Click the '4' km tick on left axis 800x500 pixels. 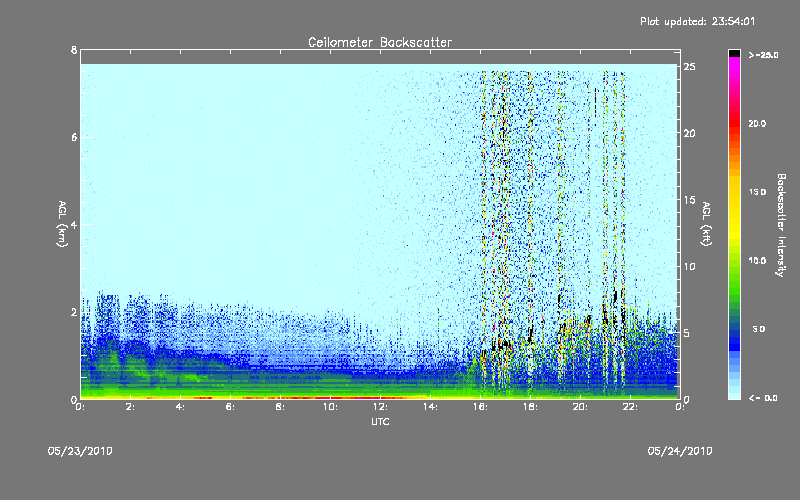click(74, 224)
